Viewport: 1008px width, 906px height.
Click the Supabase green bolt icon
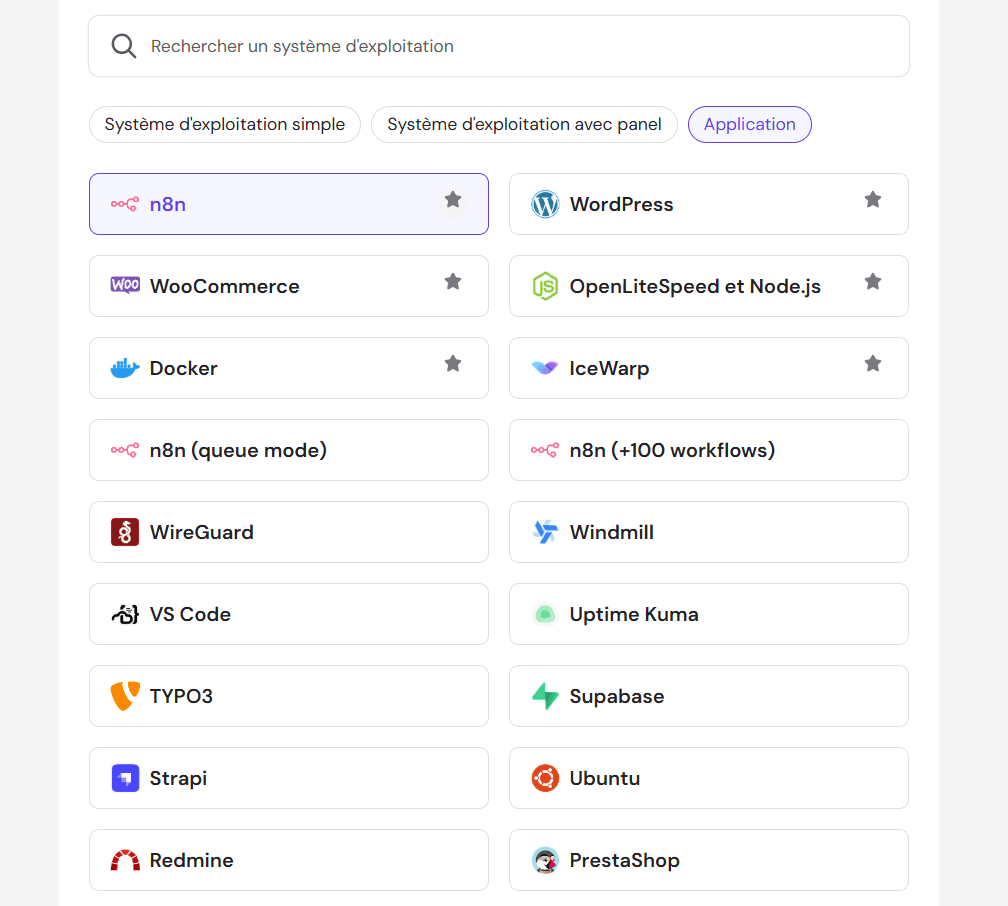tap(545, 696)
